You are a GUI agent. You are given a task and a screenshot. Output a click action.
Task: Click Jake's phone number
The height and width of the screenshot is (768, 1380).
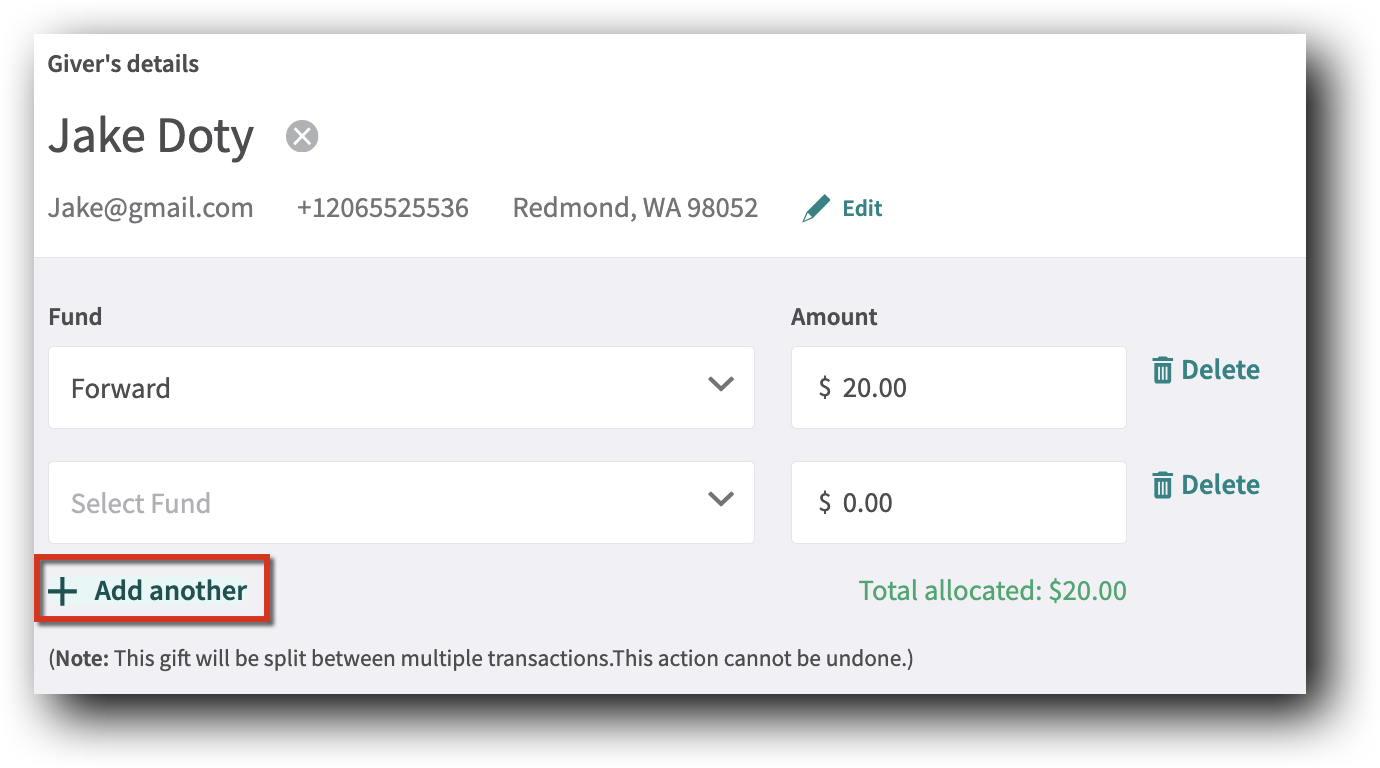pos(382,207)
